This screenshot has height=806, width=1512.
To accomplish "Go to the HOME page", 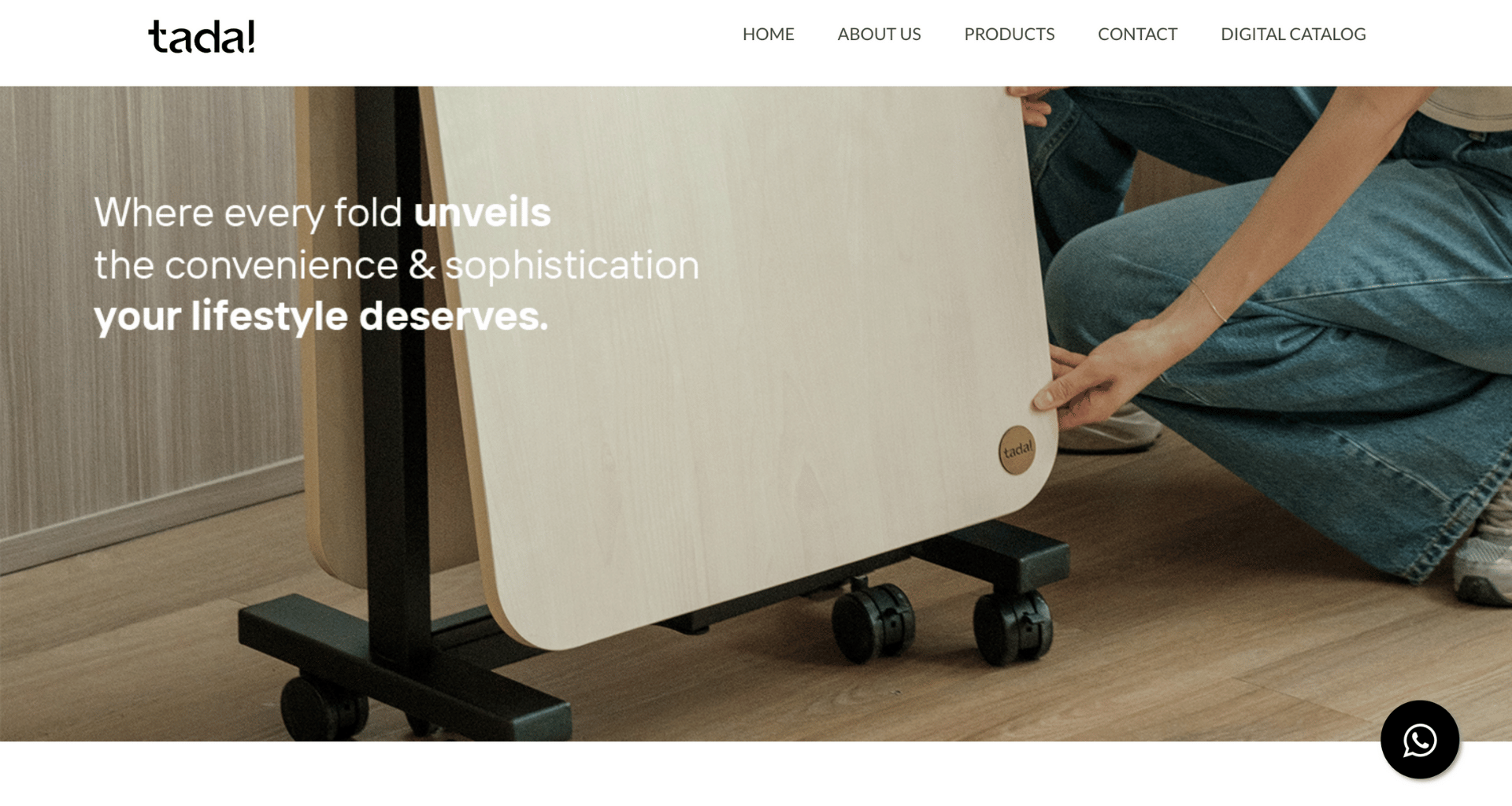I will (x=768, y=34).
